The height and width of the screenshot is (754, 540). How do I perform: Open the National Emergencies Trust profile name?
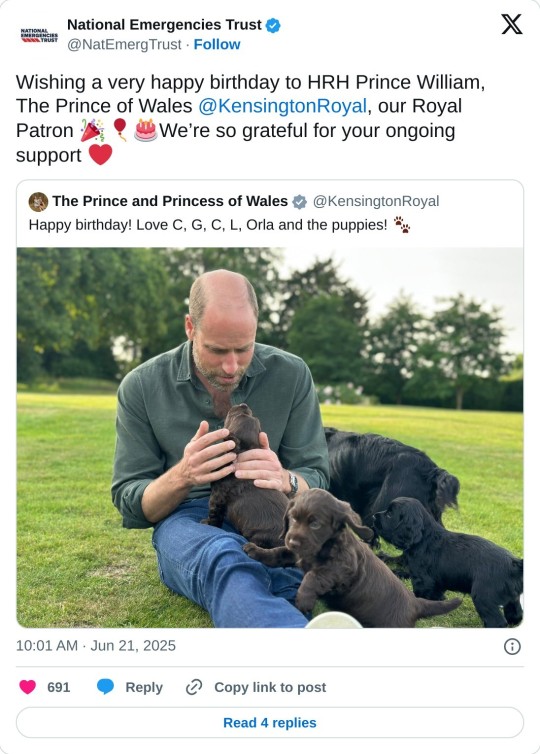pyautogui.click(x=164, y=25)
